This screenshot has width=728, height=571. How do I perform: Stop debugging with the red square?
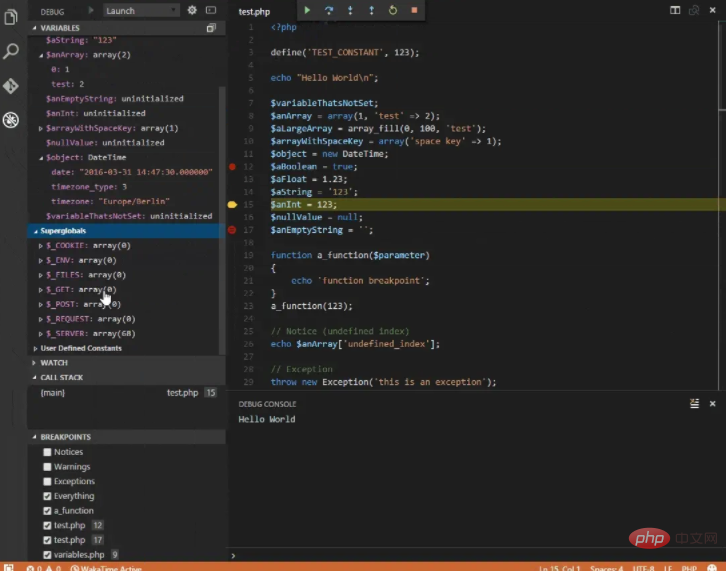[x=413, y=10]
